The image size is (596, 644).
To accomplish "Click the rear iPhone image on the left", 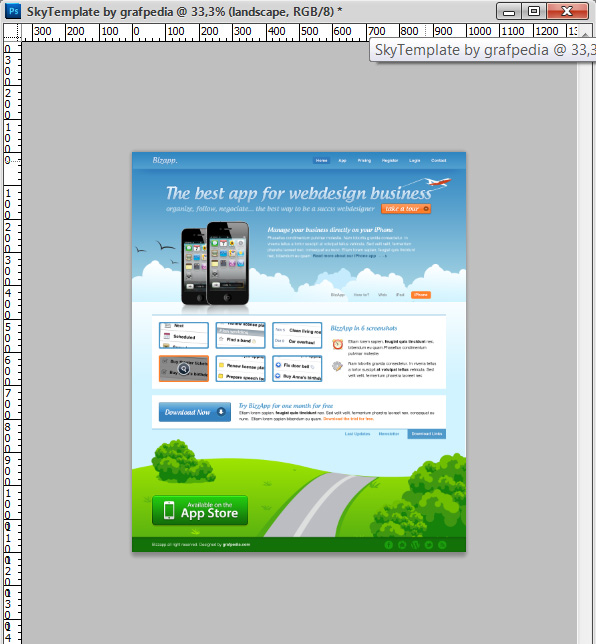I will 194,266.
